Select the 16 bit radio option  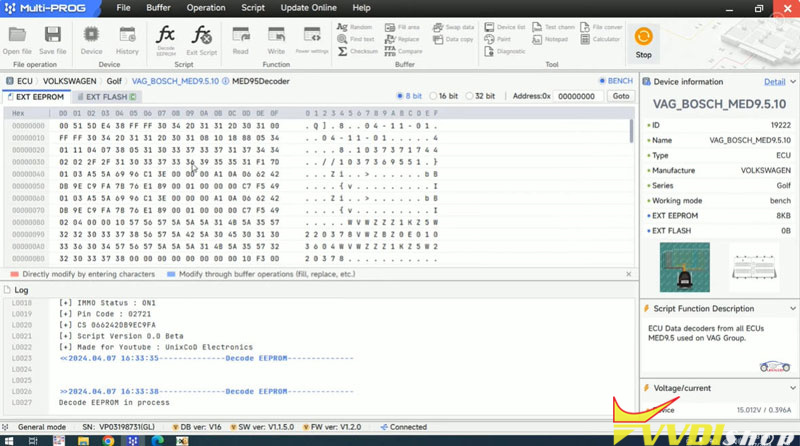click(434, 96)
